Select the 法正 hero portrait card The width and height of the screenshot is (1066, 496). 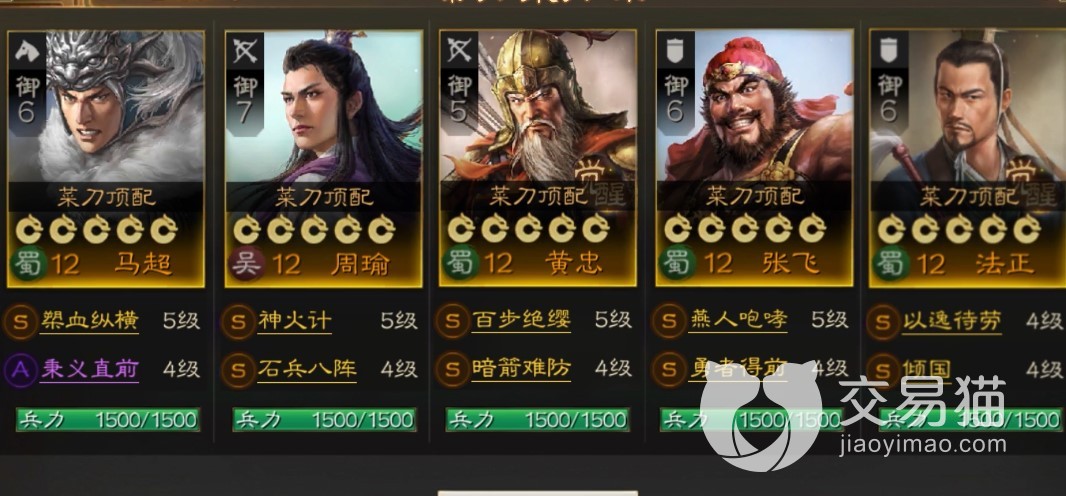pos(967,158)
